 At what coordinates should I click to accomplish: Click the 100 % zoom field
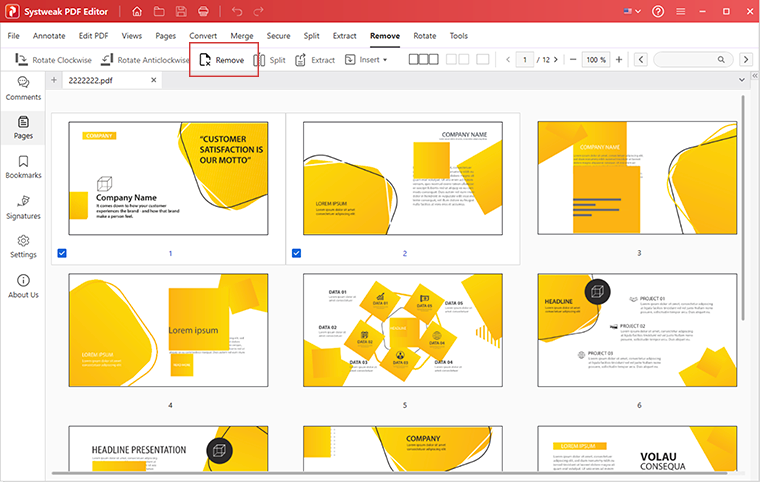pos(596,60)
